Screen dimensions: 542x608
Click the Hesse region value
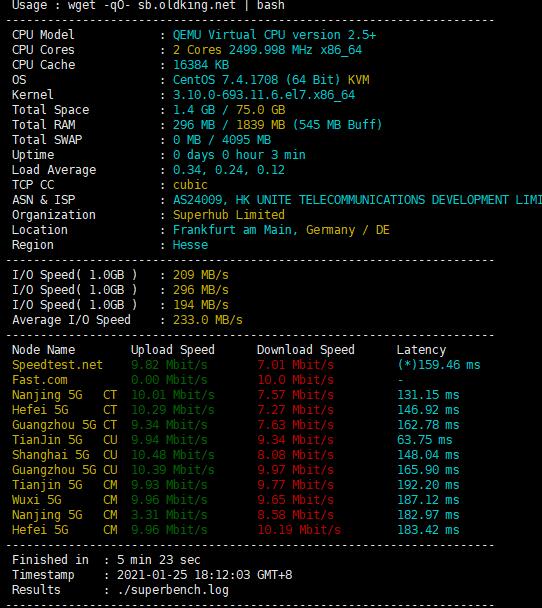[190, 245]
